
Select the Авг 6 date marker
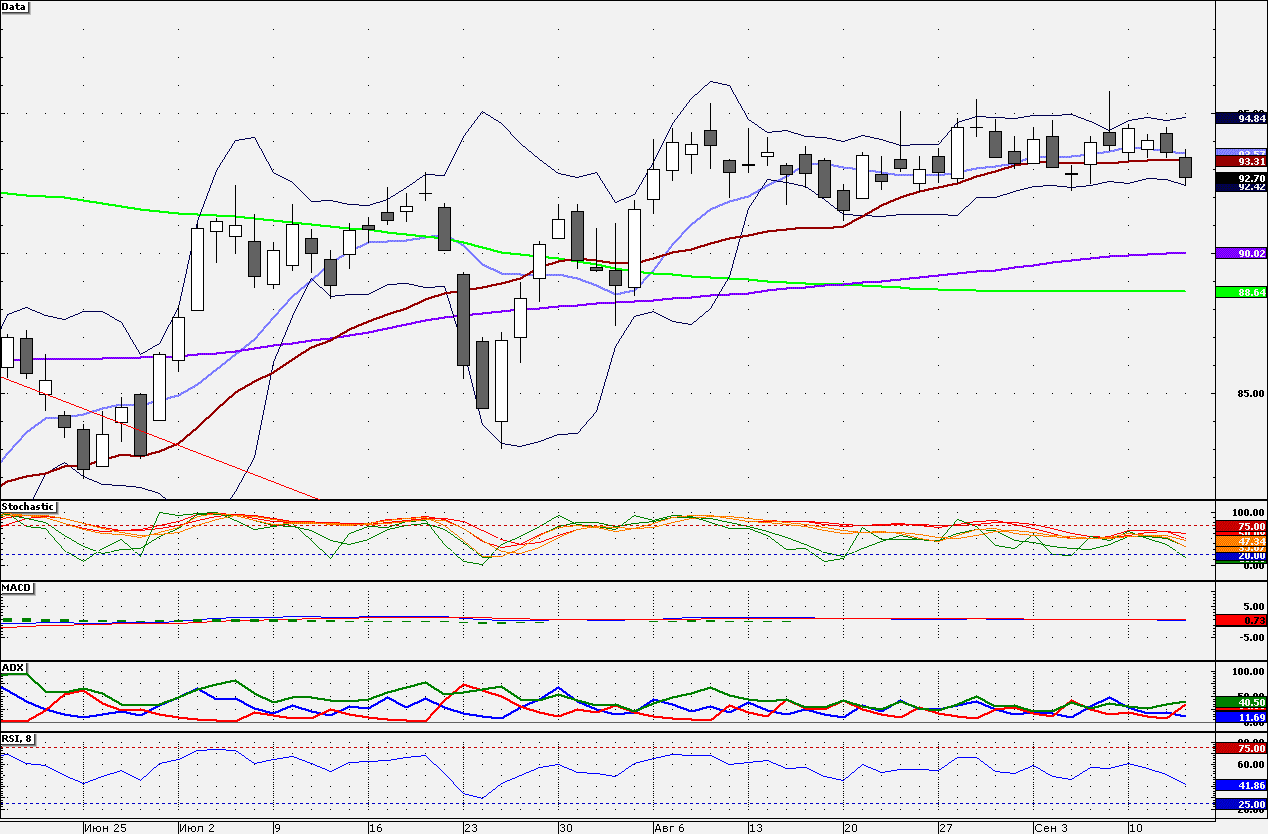(669, 828)
